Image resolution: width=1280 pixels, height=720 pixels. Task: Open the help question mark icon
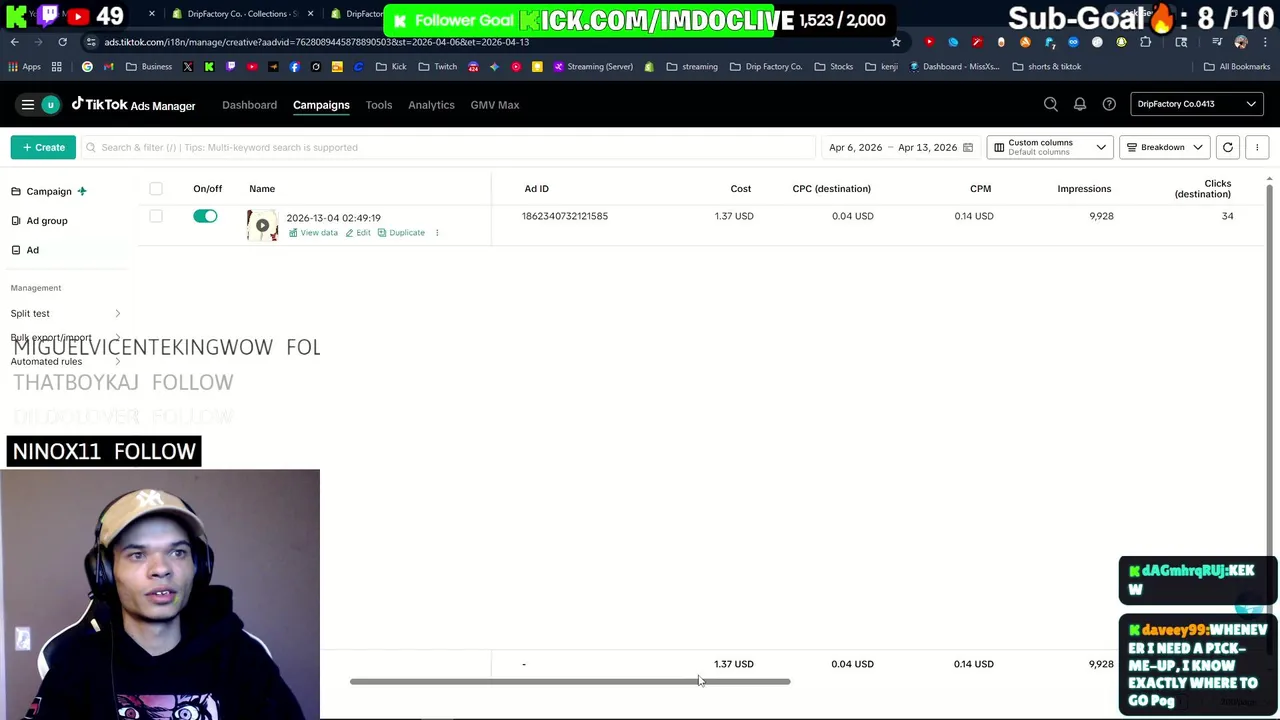[x=1109, y=104]
